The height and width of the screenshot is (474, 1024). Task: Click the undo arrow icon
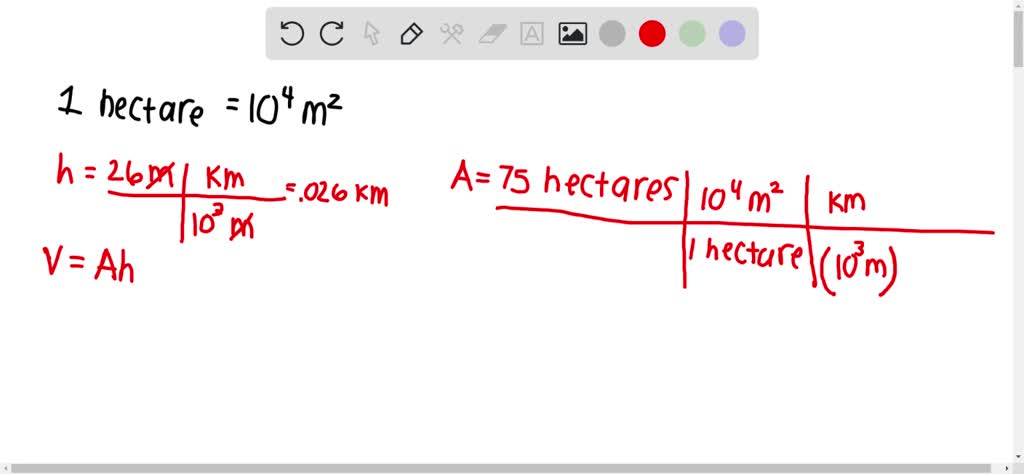(291, 33)
